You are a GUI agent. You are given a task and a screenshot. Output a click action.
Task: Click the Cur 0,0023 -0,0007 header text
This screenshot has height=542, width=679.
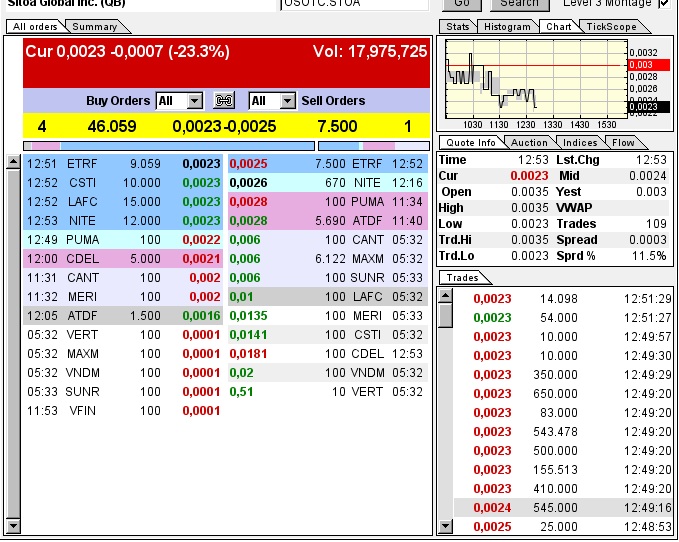point(127,52)
